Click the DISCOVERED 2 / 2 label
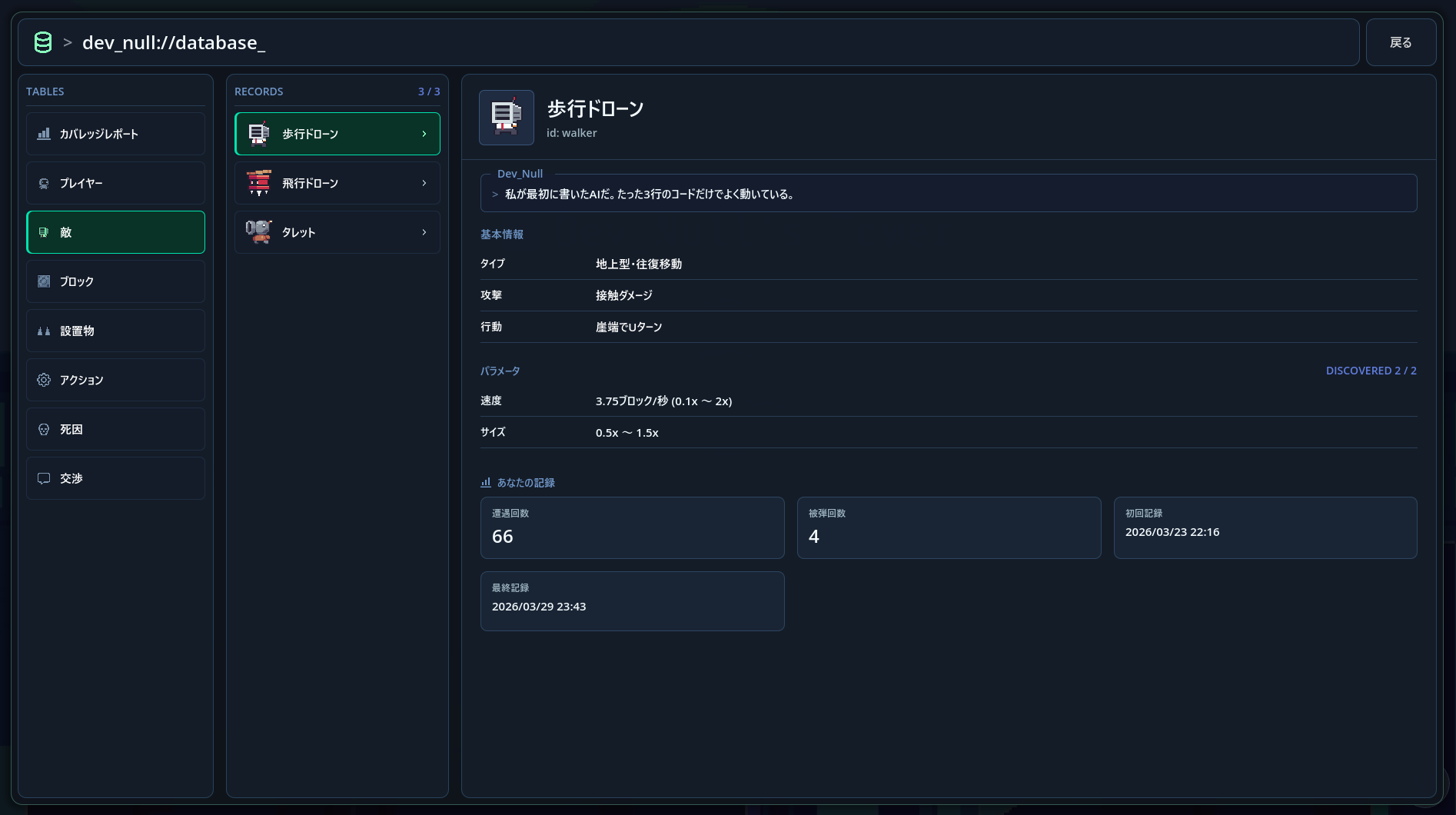1456x815 pixels. coord(1371,371)
